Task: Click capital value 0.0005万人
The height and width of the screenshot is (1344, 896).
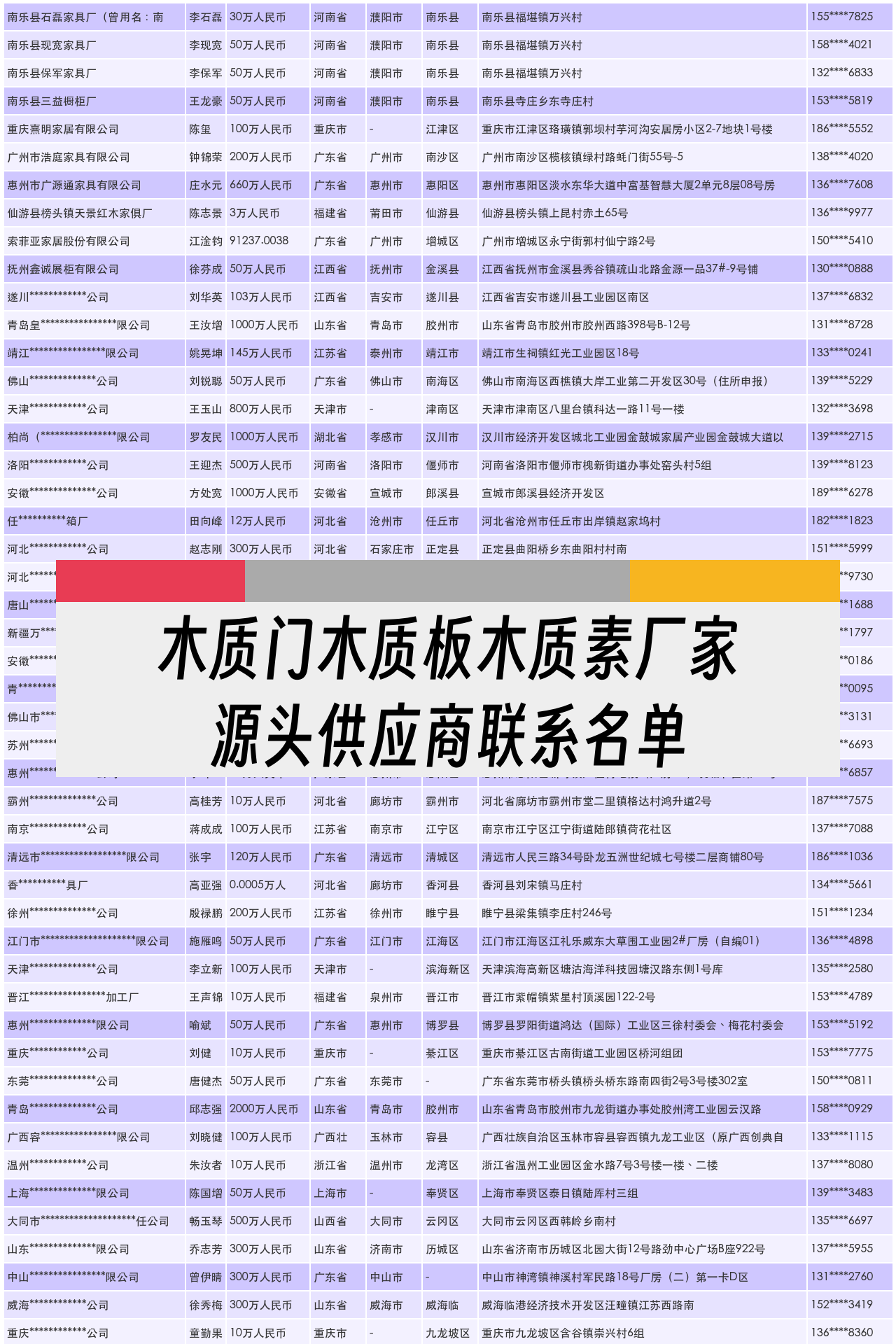Action: tap(258, 885)
